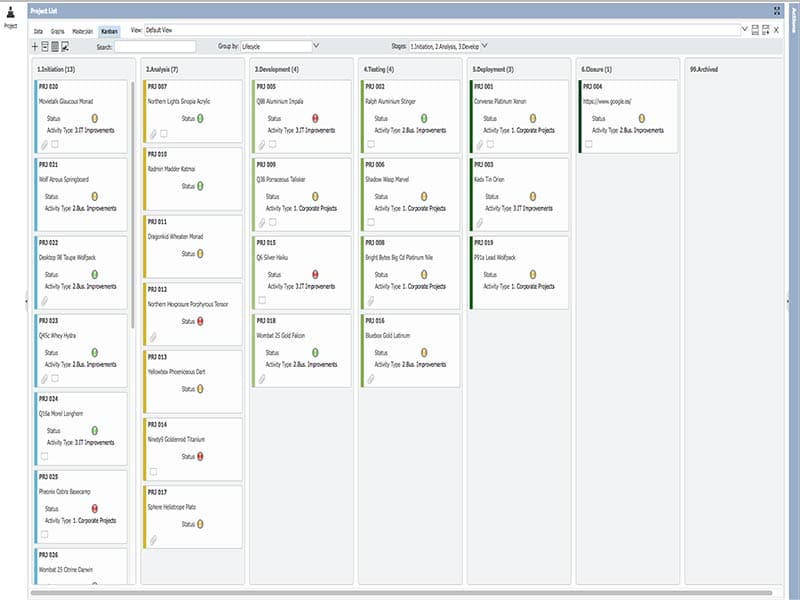Open attachments paperclip on PRJ 016 card
This screenshot has height=600, width=800.
pos(371,379)
